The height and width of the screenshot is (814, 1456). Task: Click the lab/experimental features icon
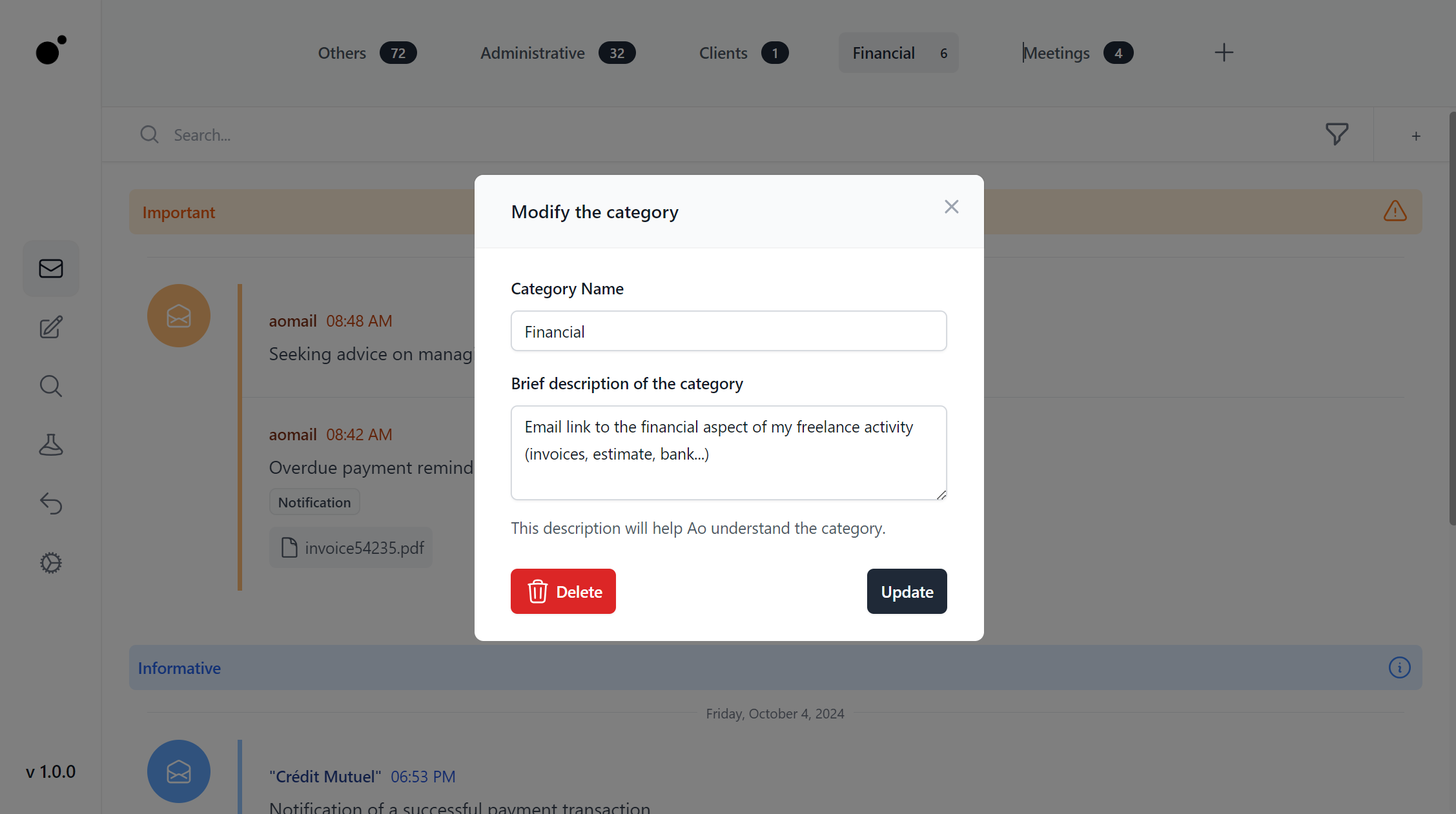point(51,444)
